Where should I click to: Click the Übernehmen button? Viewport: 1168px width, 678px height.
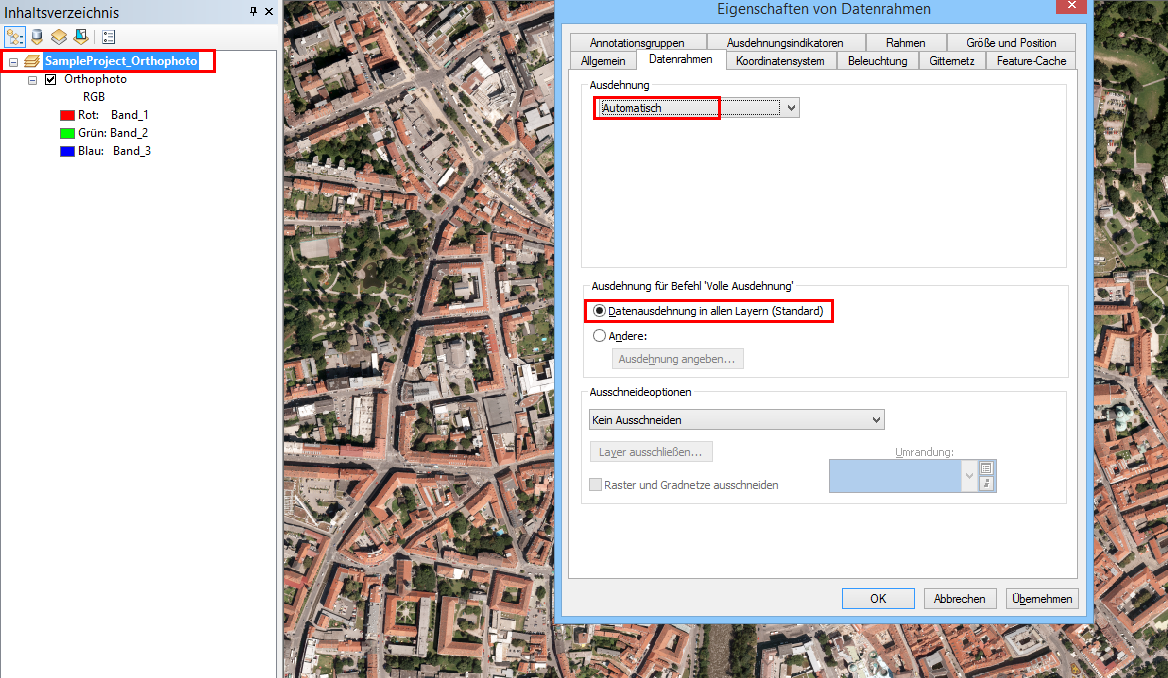click(x=1041, y=598)
